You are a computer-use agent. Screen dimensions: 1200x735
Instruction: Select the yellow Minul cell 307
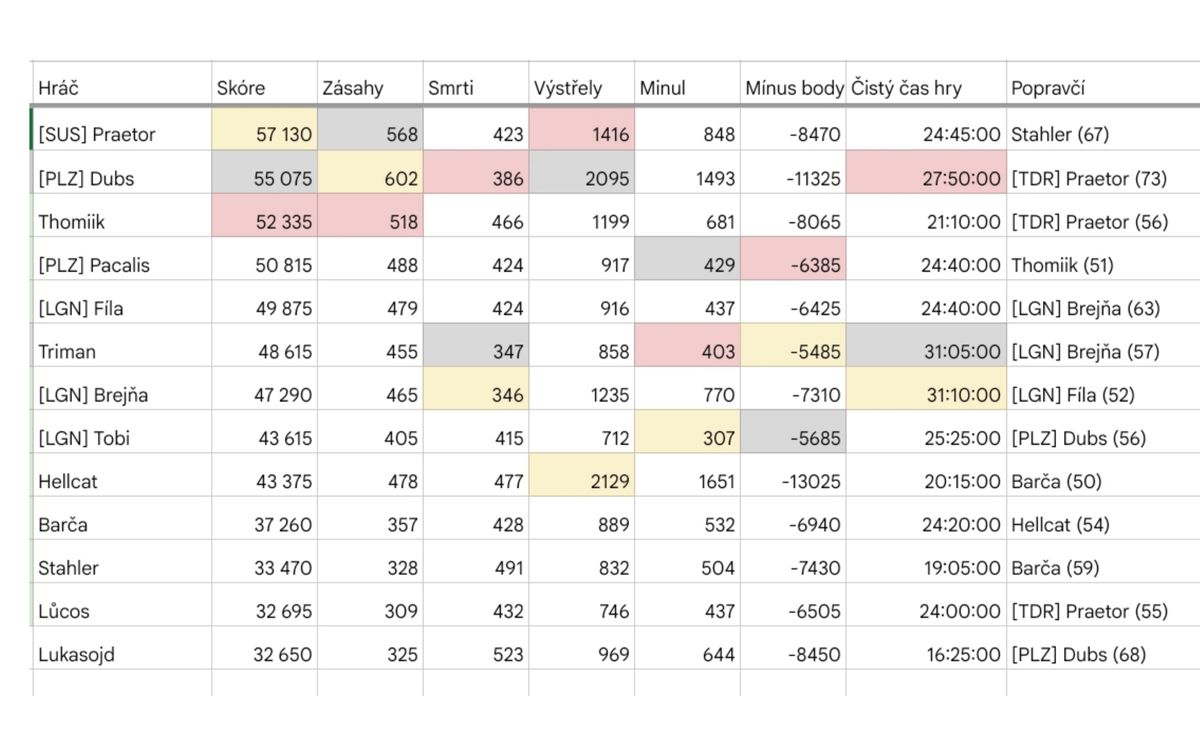click(x=687, y=438)
